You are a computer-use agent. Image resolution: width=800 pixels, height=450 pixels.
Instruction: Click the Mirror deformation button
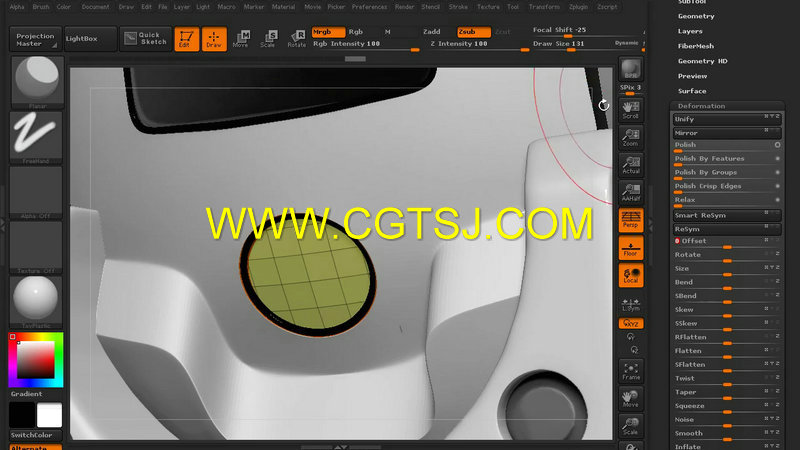(x=727, y=133)
